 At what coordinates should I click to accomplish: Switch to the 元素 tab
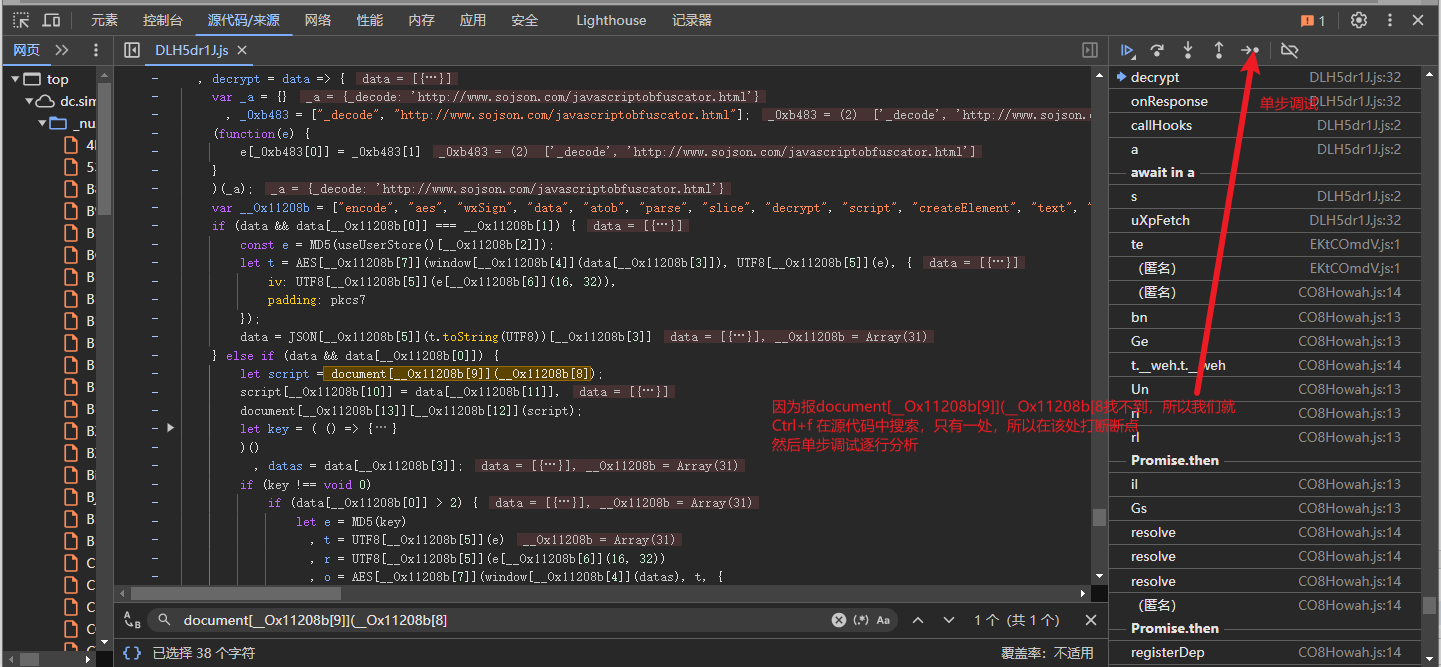coord(104,20)
